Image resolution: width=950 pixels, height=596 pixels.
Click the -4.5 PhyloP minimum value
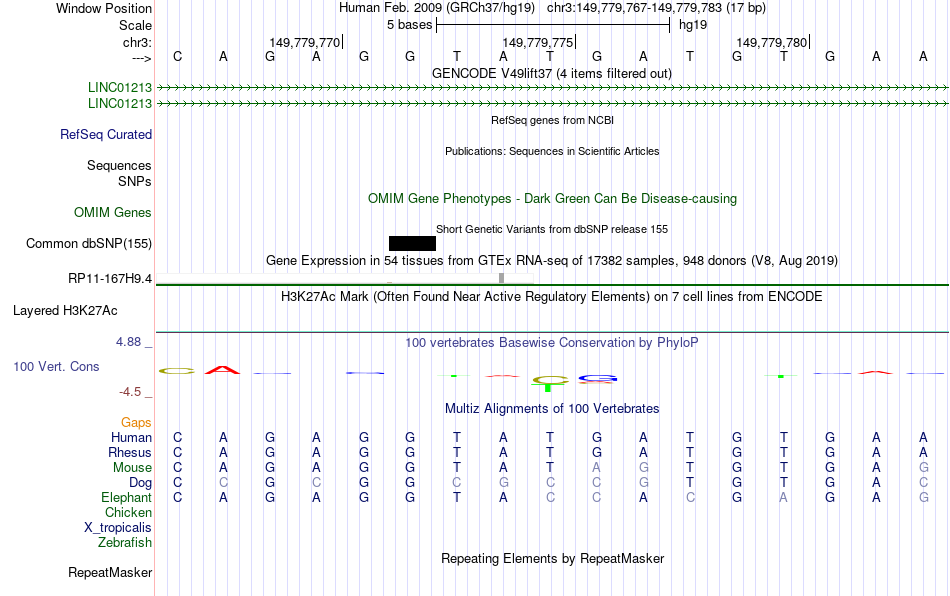130,392
